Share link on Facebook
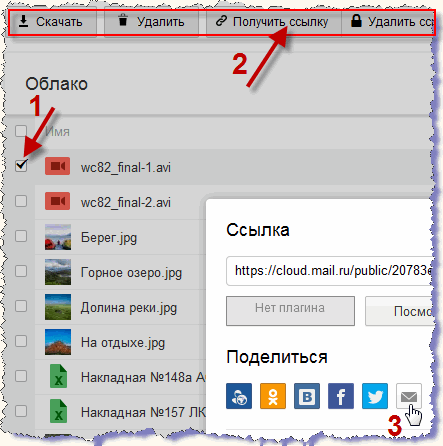 [341, 396]
